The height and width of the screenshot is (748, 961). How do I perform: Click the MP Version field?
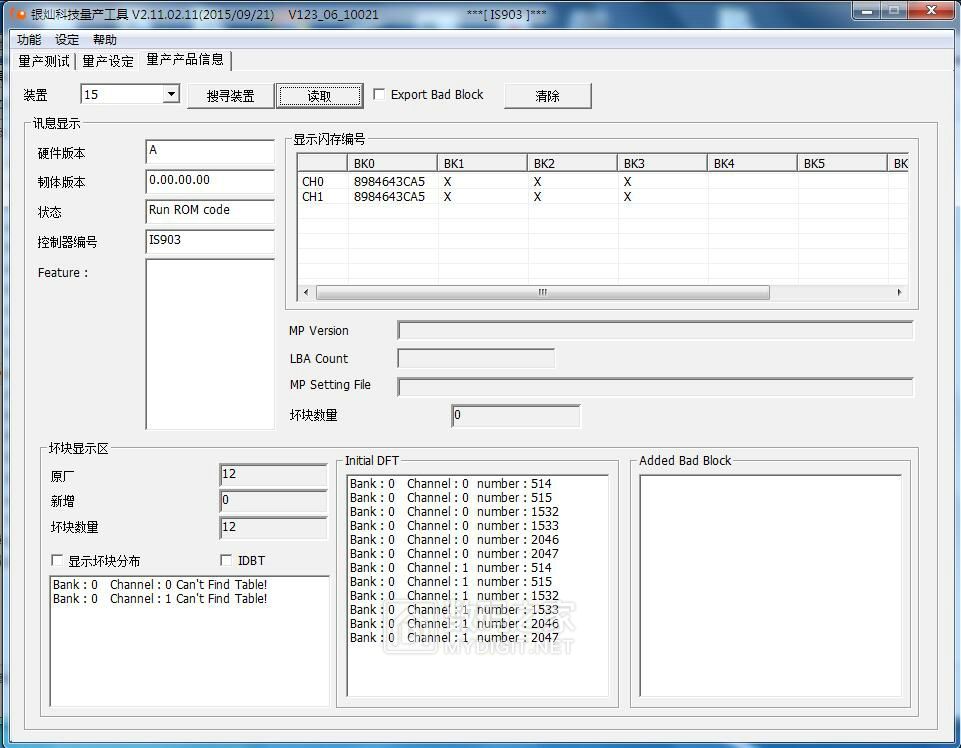click(655, 330)
